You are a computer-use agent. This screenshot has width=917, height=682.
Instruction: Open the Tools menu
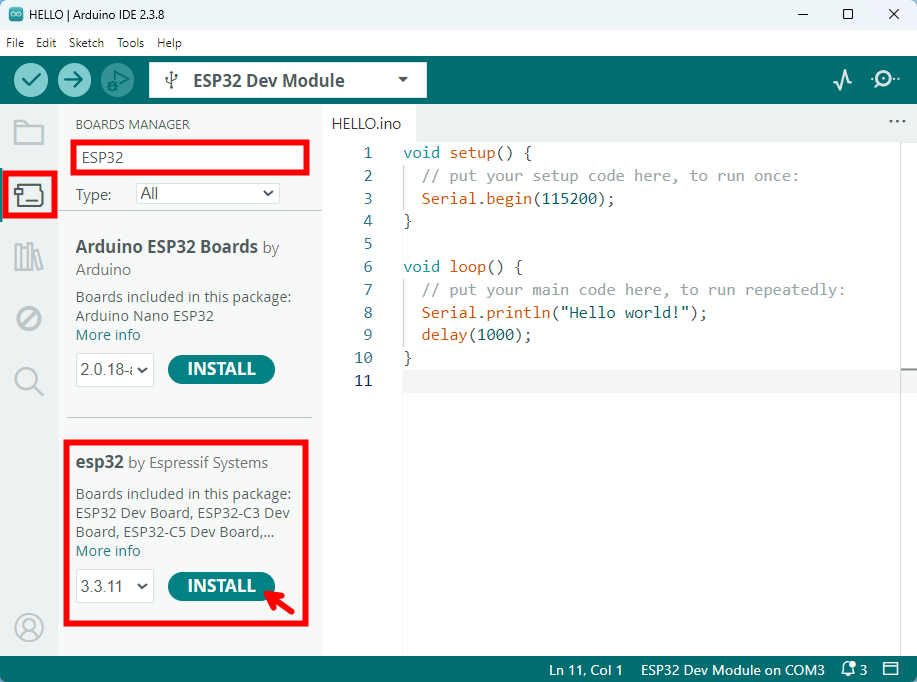coord(130,43)
